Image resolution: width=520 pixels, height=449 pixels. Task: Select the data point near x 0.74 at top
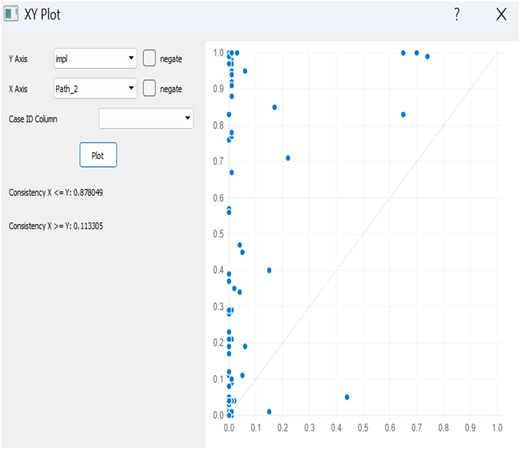coord(427,56)
